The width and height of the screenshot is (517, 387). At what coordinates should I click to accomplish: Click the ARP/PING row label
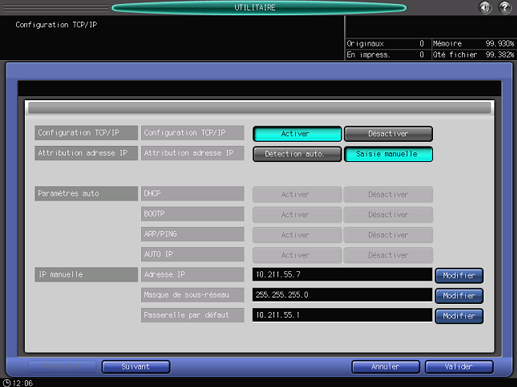pyautogui.click(x=192, y=234)
